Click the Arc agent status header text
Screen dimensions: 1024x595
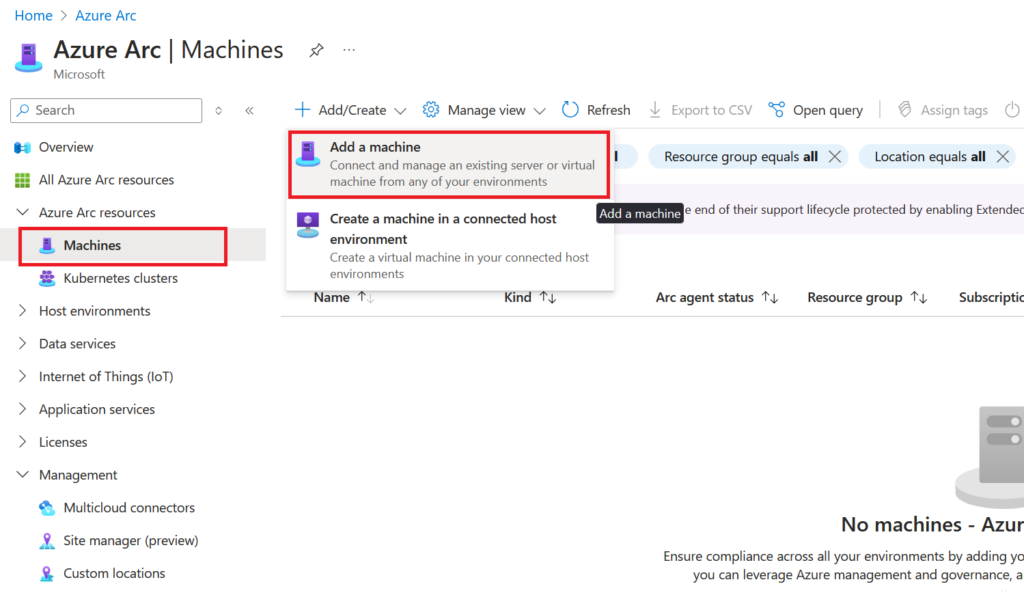pyautogui.click(x=705, y=298)
